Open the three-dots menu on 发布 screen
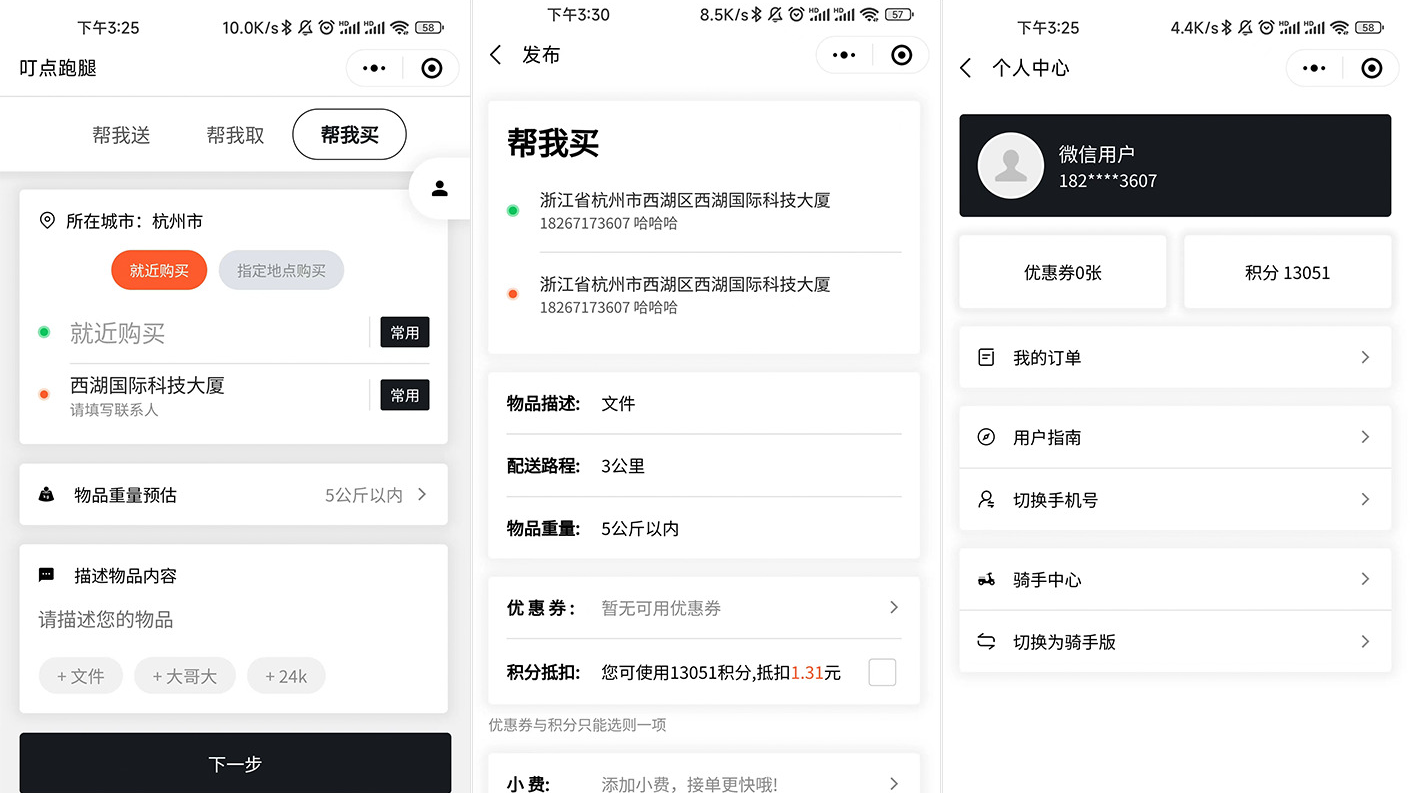This screenshot has width=1410, height=793. [844, 55]
